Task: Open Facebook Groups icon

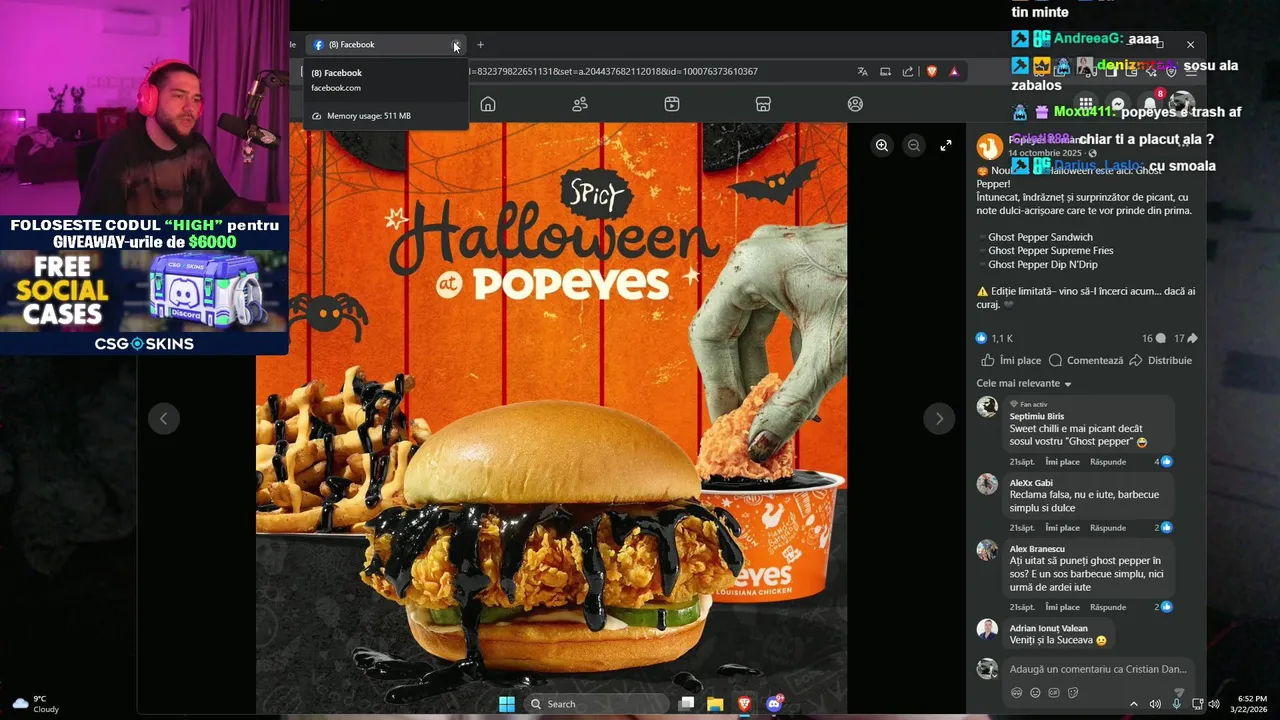Action: [x=855, y=104]
